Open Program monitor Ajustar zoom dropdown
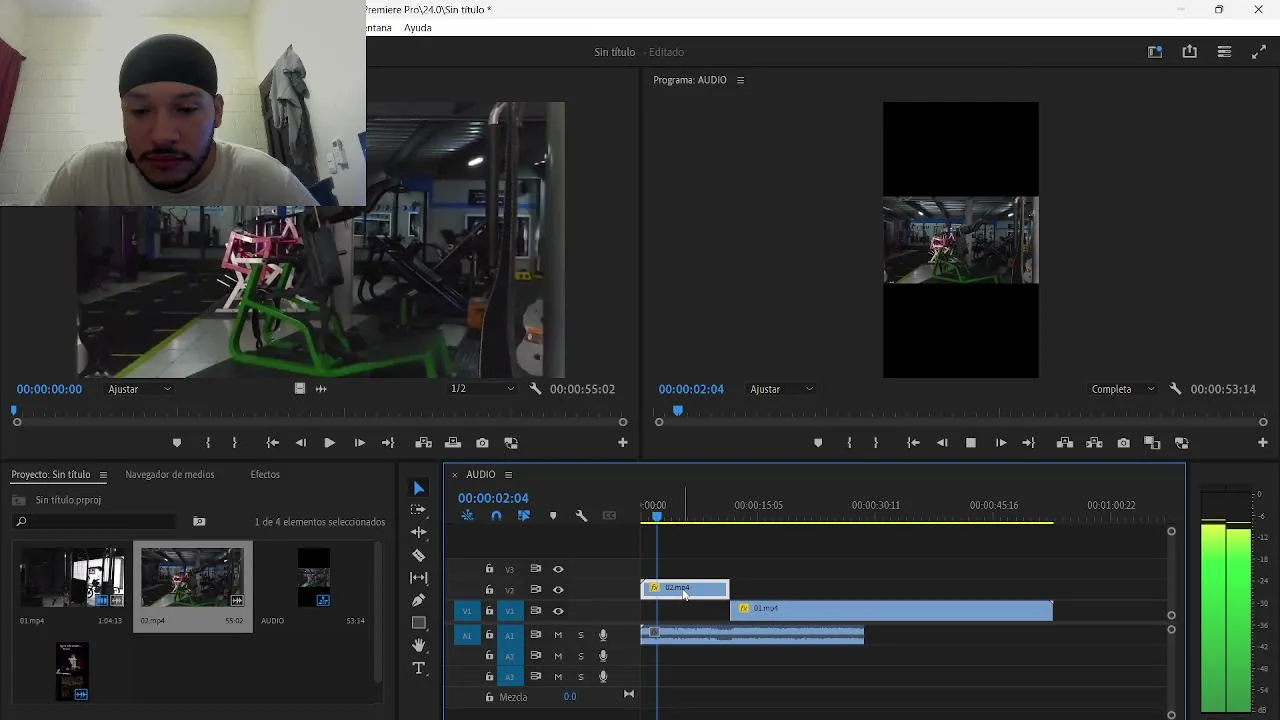 click(x=781, y=389)
